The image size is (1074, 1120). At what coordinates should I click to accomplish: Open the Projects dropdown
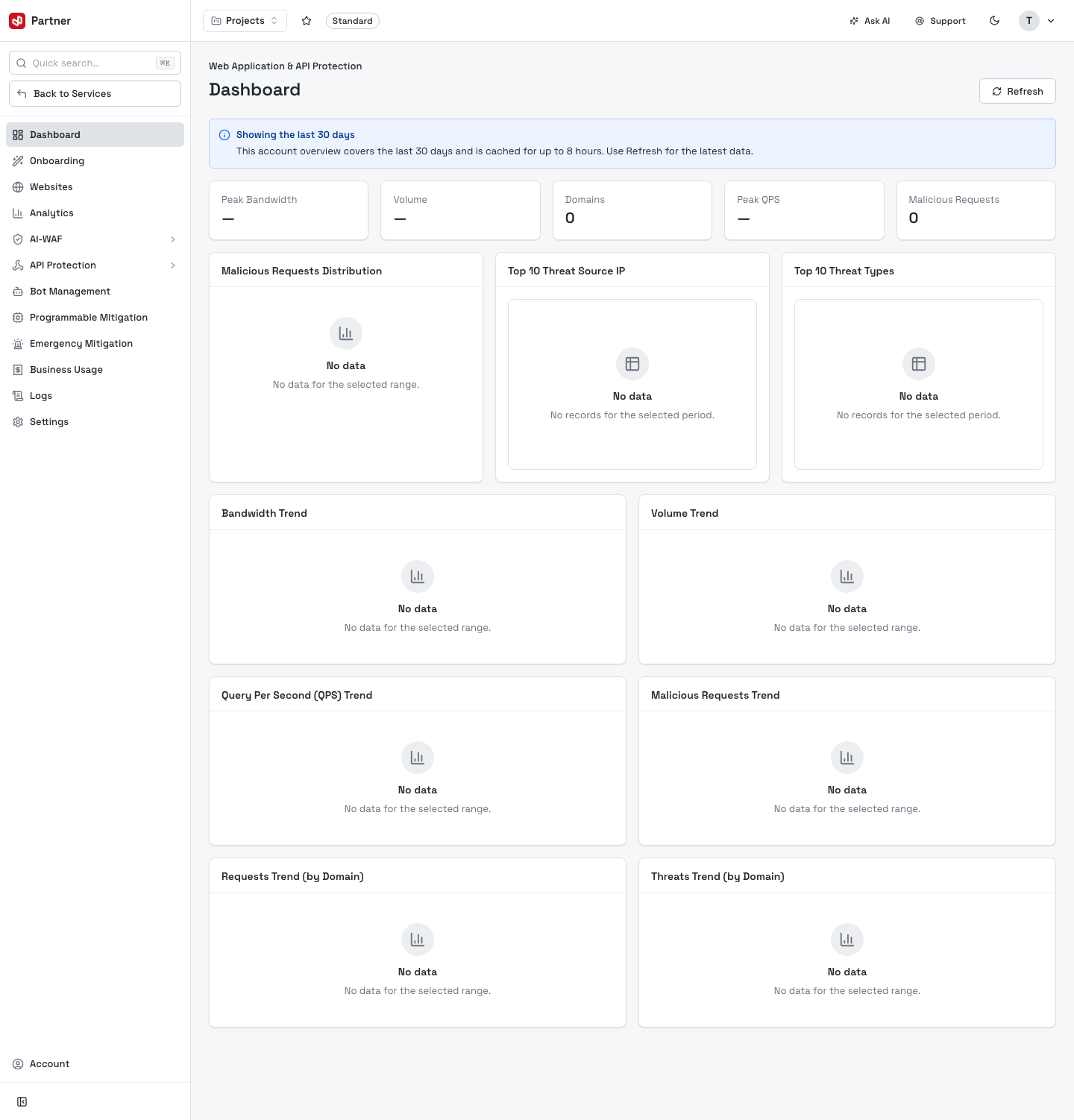pos(245,21)
